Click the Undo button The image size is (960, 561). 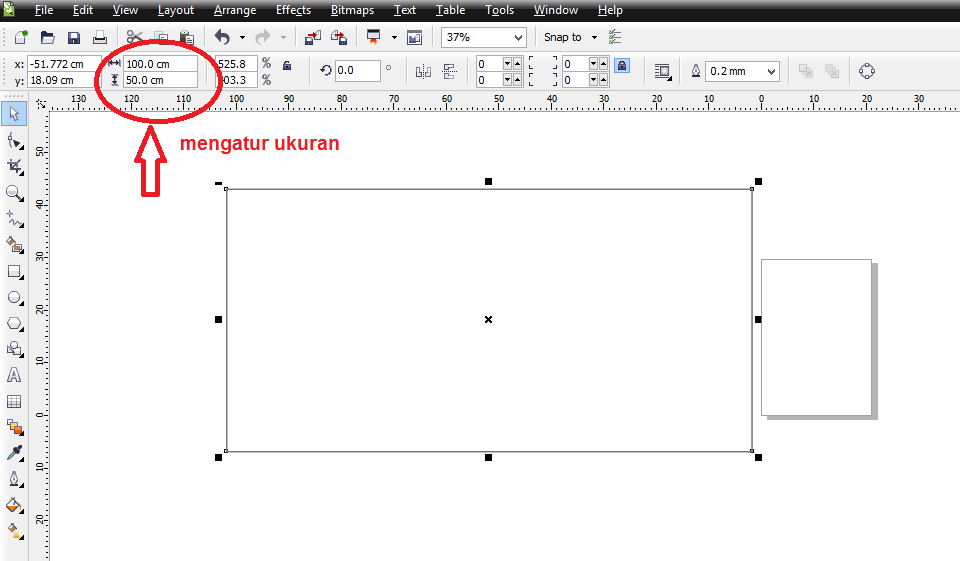(222, 38)
